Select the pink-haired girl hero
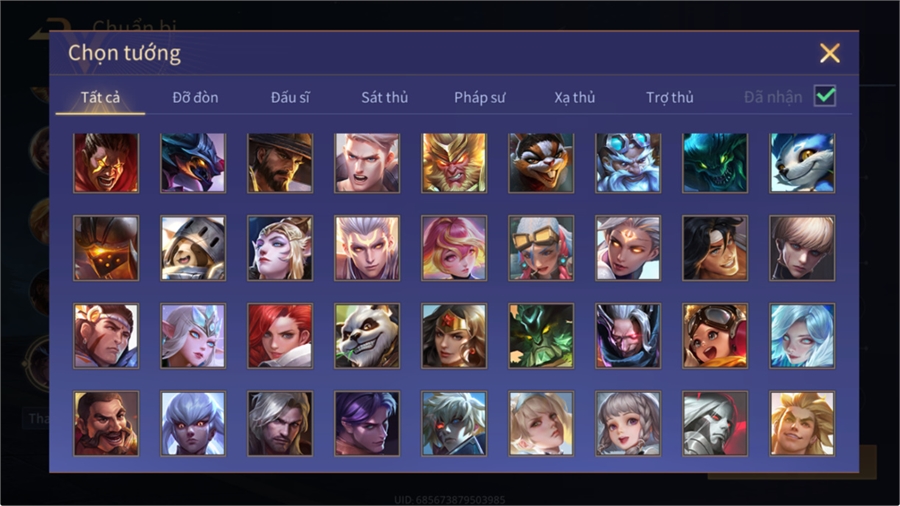The width and height of the screenshot is (900, 506). coord(454,248)
